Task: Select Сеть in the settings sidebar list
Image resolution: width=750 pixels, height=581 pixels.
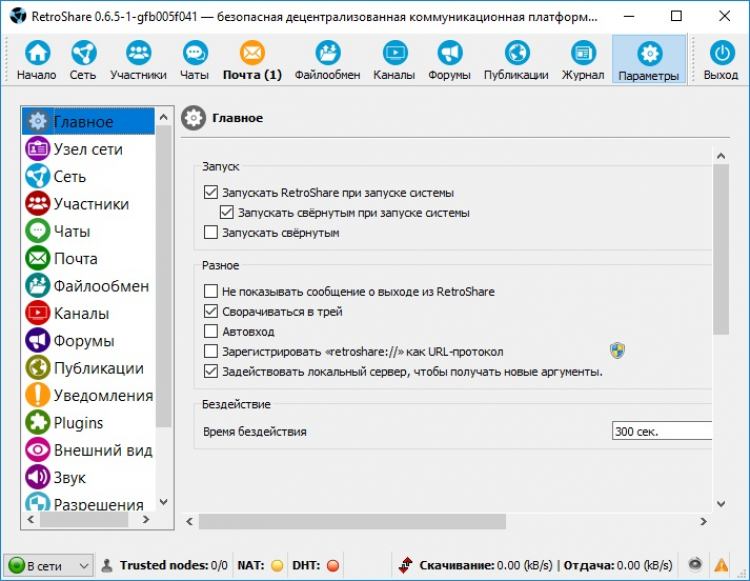Action: tap(88, 176)
